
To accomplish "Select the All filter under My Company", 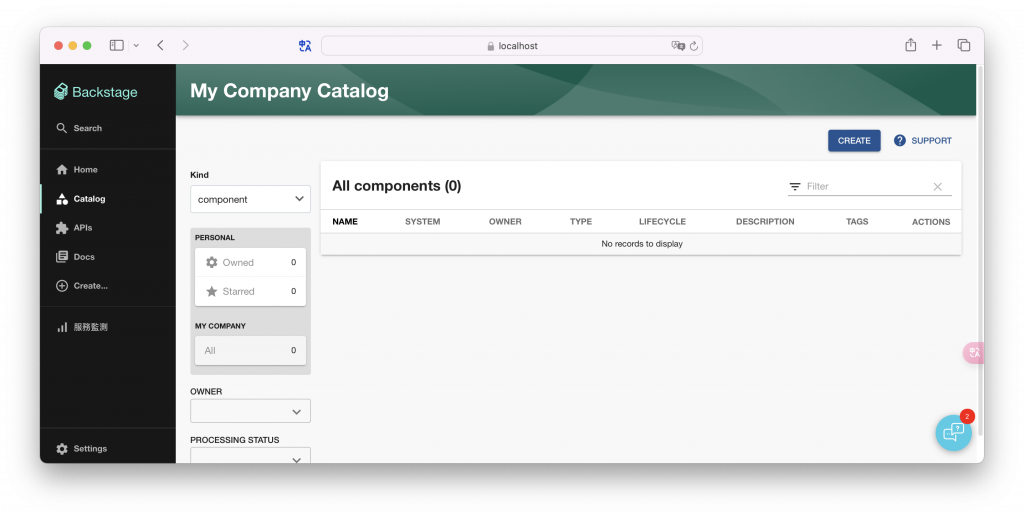I will 250,351.
